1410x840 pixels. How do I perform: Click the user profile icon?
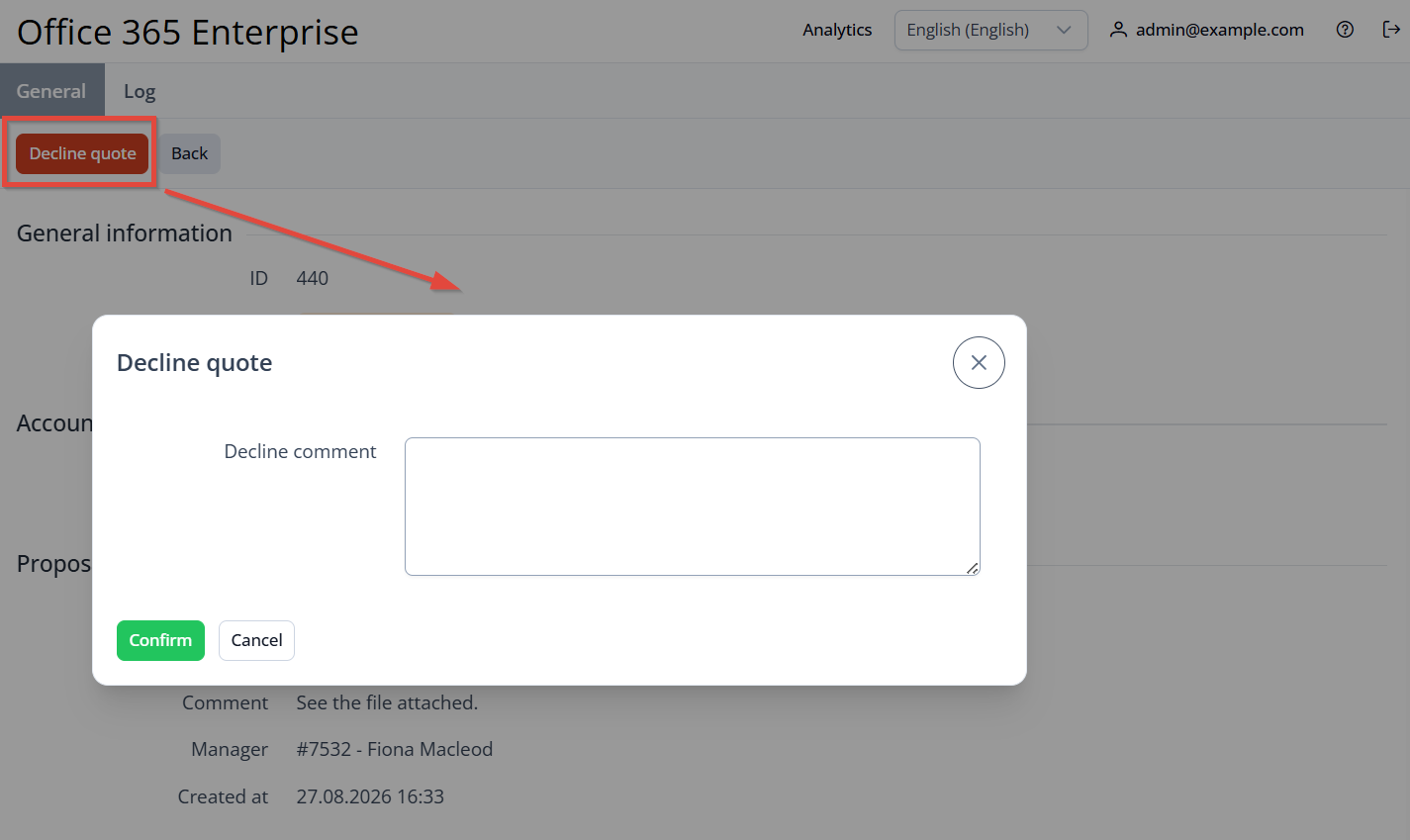point(1118,30)
